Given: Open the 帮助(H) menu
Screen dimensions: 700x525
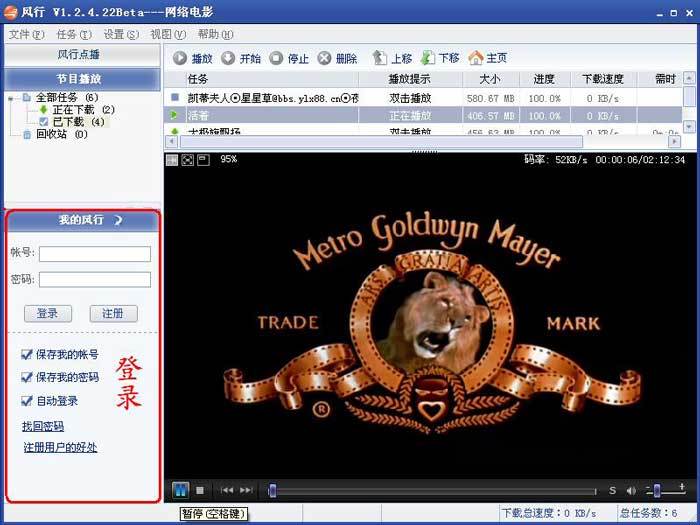Looking at the screenshot, I should coord(216,34).
